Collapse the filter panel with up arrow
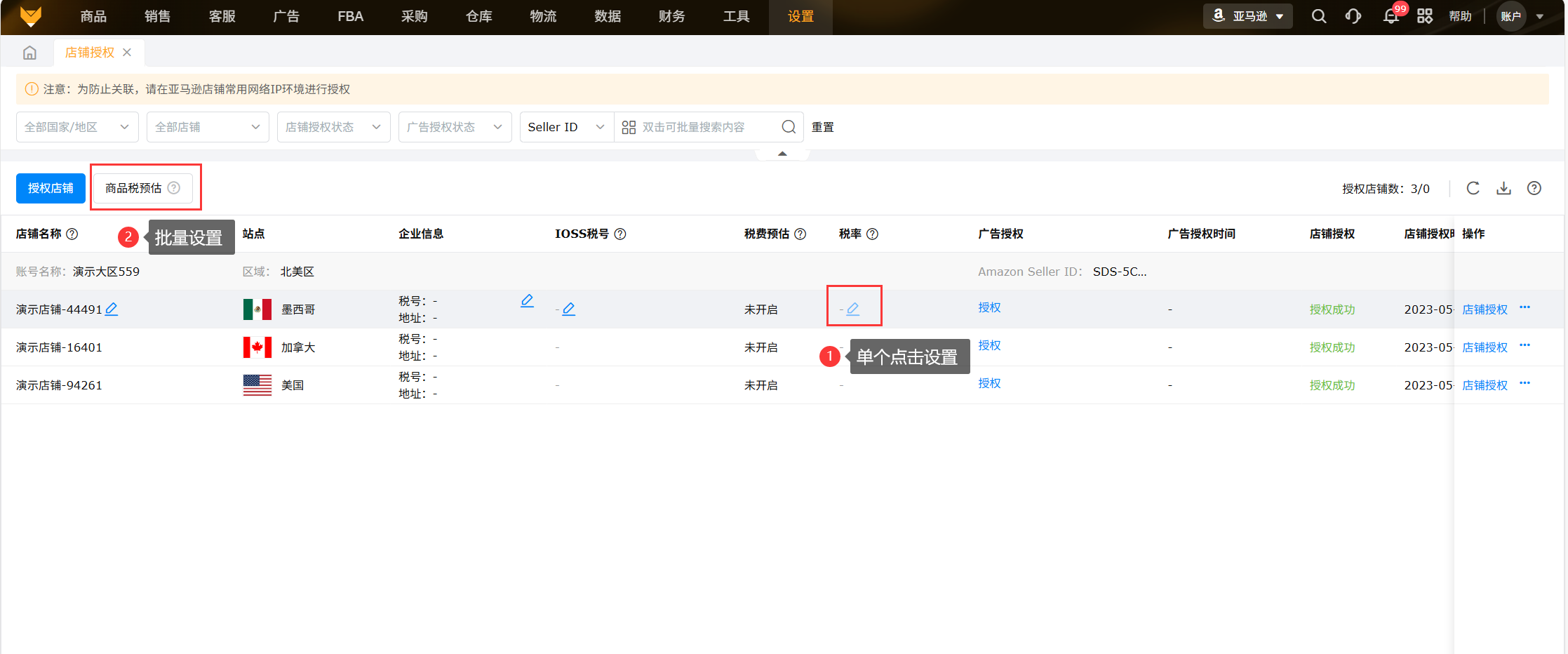 [x=782, y=154]
